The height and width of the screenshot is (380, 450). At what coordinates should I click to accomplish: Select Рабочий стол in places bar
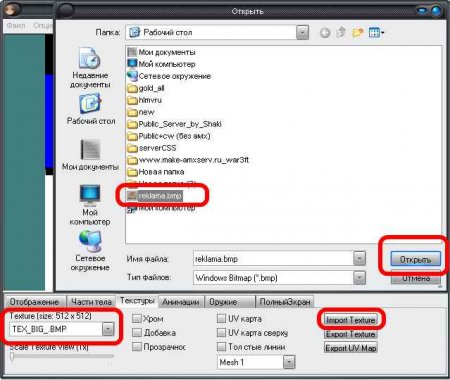pos(91,109)
